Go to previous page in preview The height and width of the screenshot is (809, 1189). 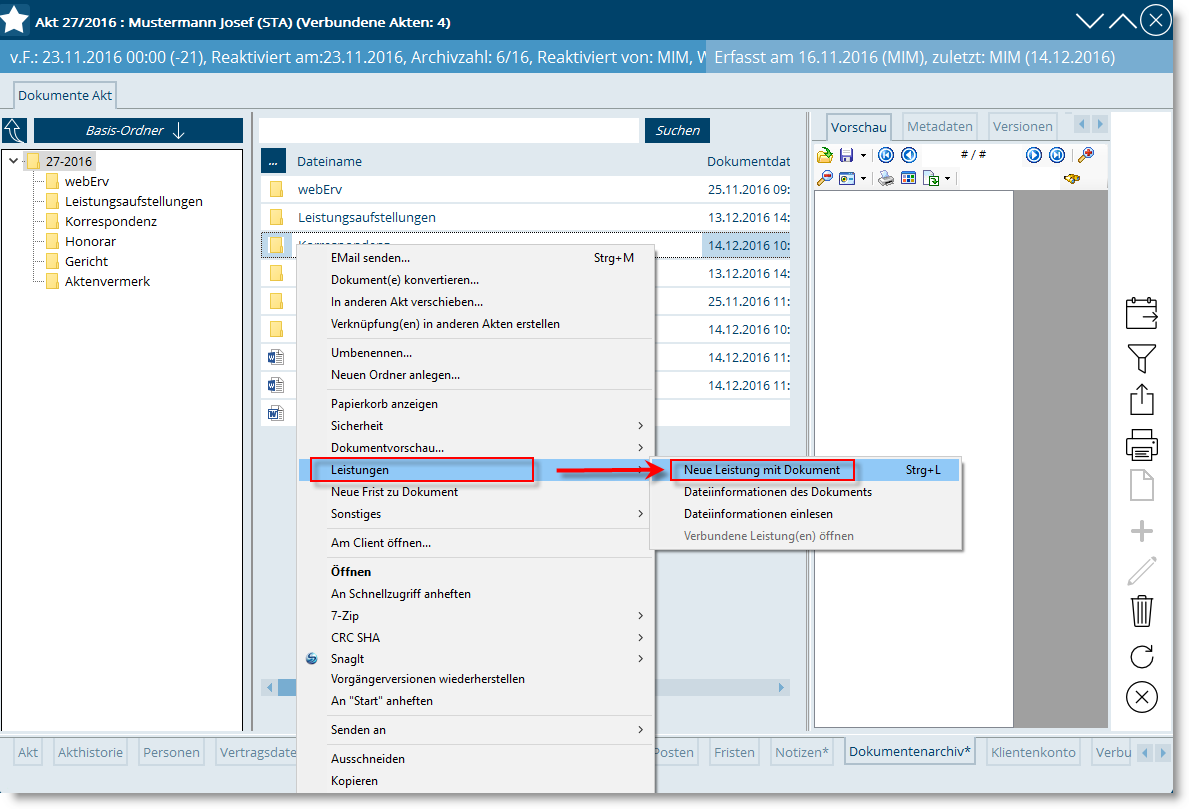[x=908, y=155]
